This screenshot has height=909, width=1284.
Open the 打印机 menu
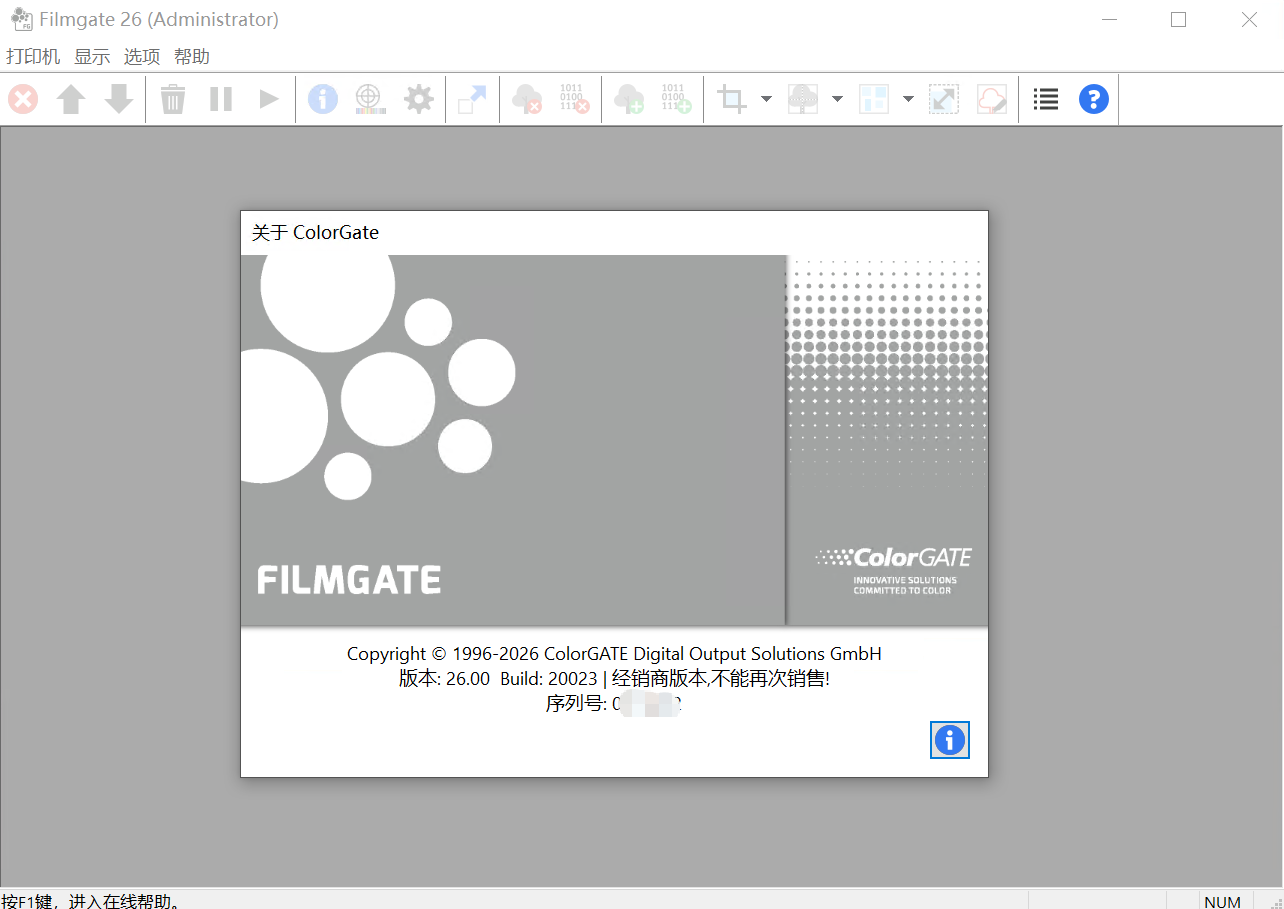[33, 57]
